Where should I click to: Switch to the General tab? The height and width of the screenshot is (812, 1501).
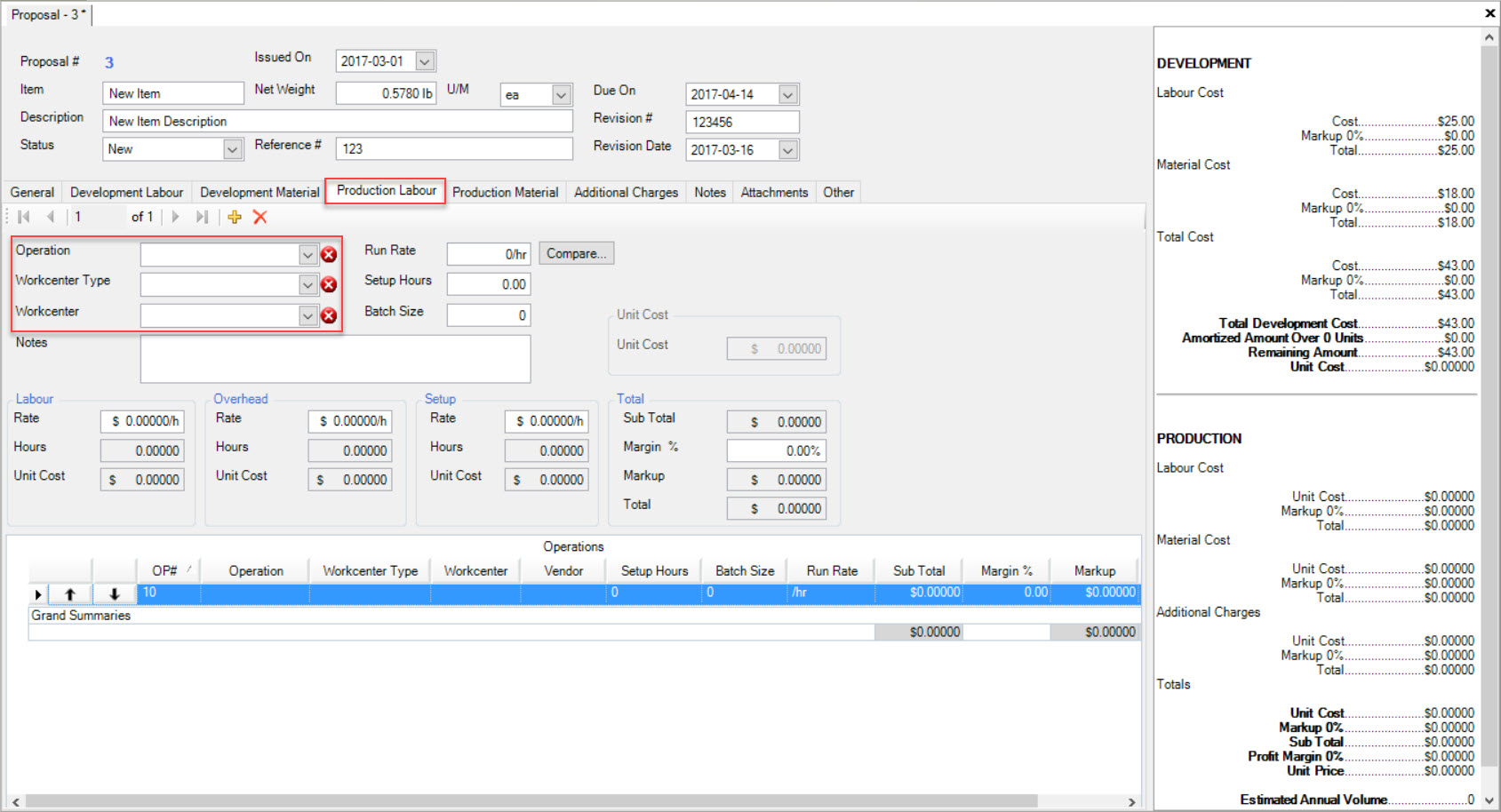[32, 192]
